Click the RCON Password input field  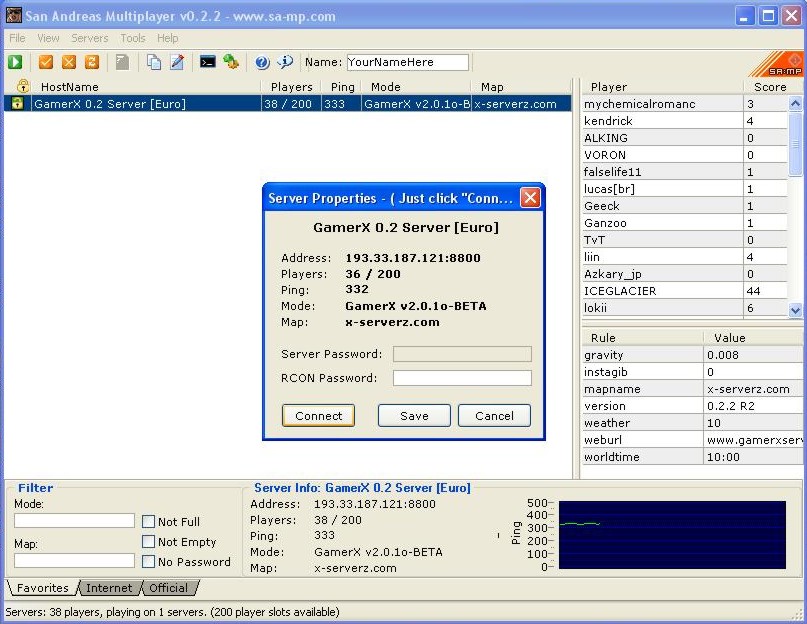tap(462, 378)
